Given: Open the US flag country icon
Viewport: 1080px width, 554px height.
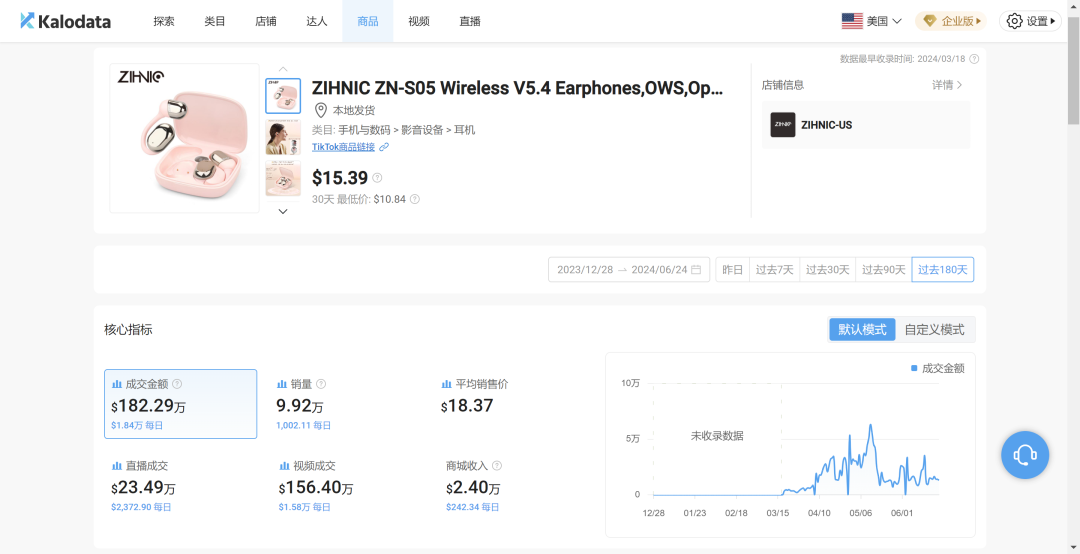Looking at the screenshot, I should (852, 21).
